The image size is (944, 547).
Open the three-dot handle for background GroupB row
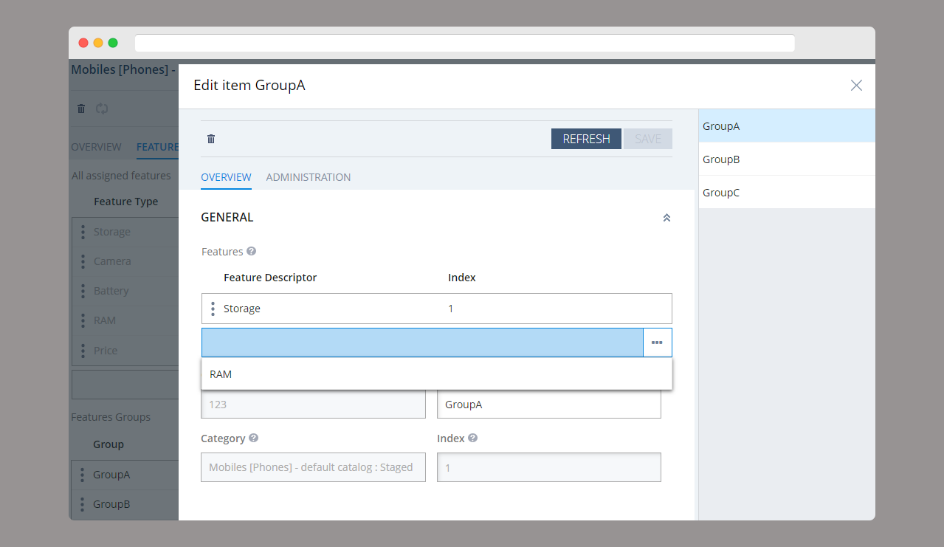click(x=82, y=504)
